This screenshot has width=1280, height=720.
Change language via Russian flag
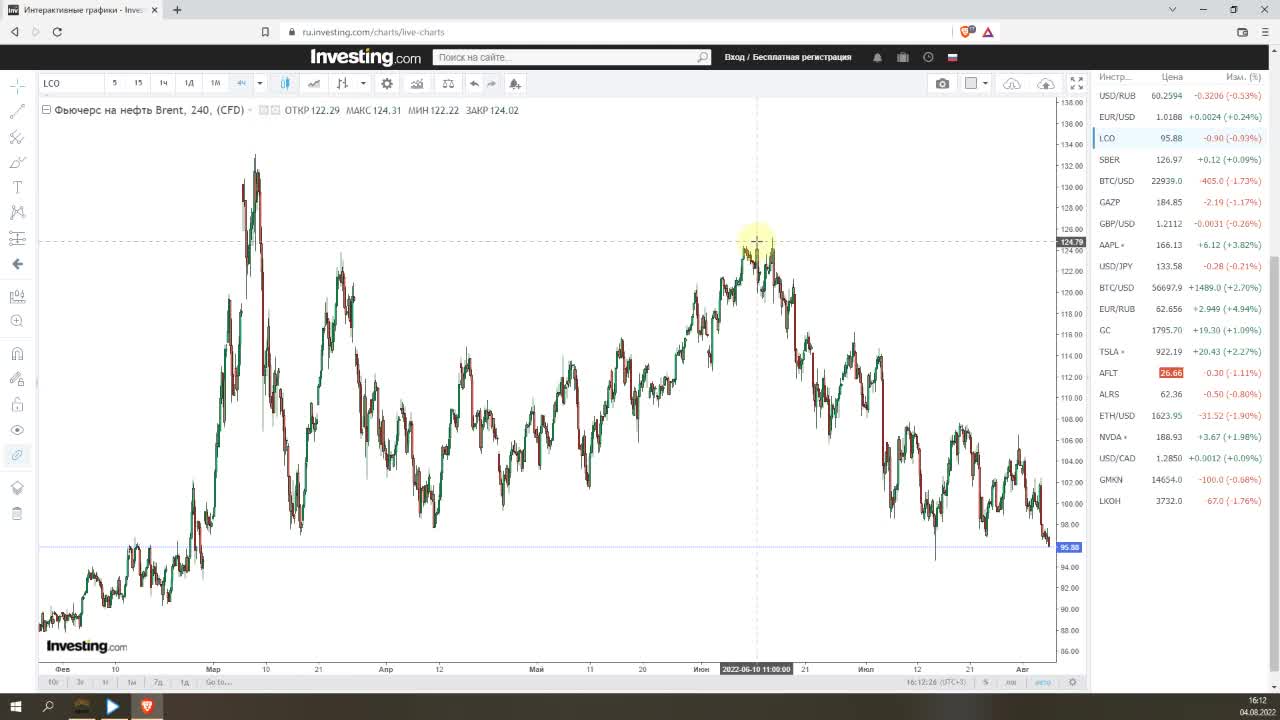(x=953, y=57)
